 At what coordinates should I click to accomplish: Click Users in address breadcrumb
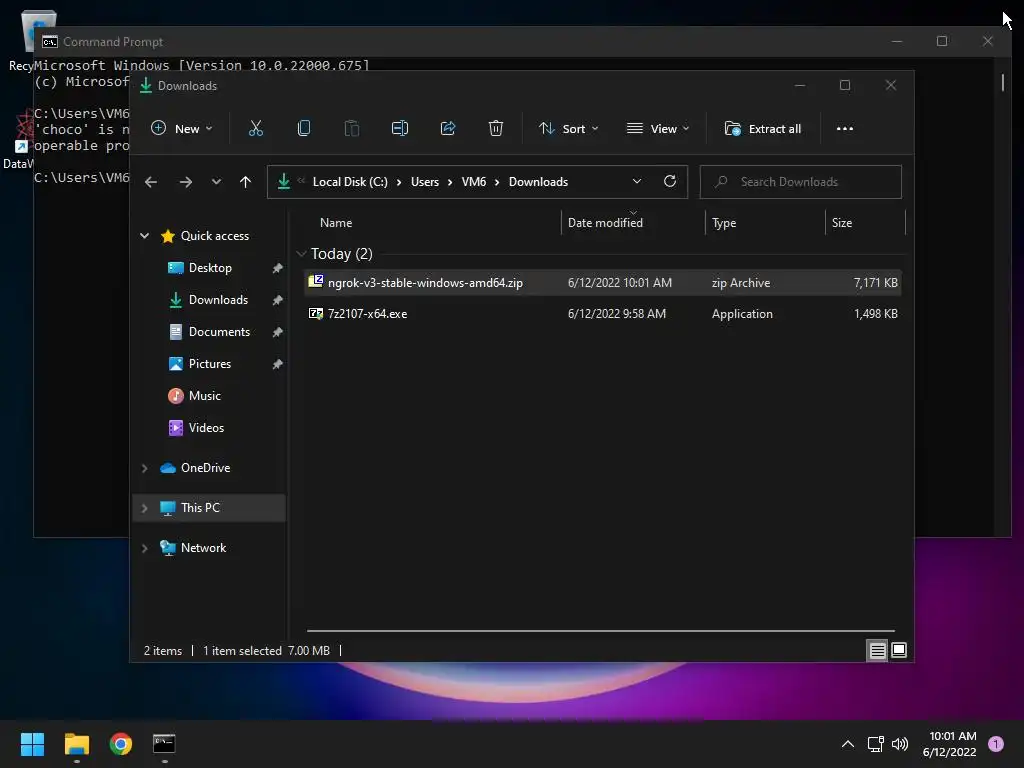click(x=424, y=182)
